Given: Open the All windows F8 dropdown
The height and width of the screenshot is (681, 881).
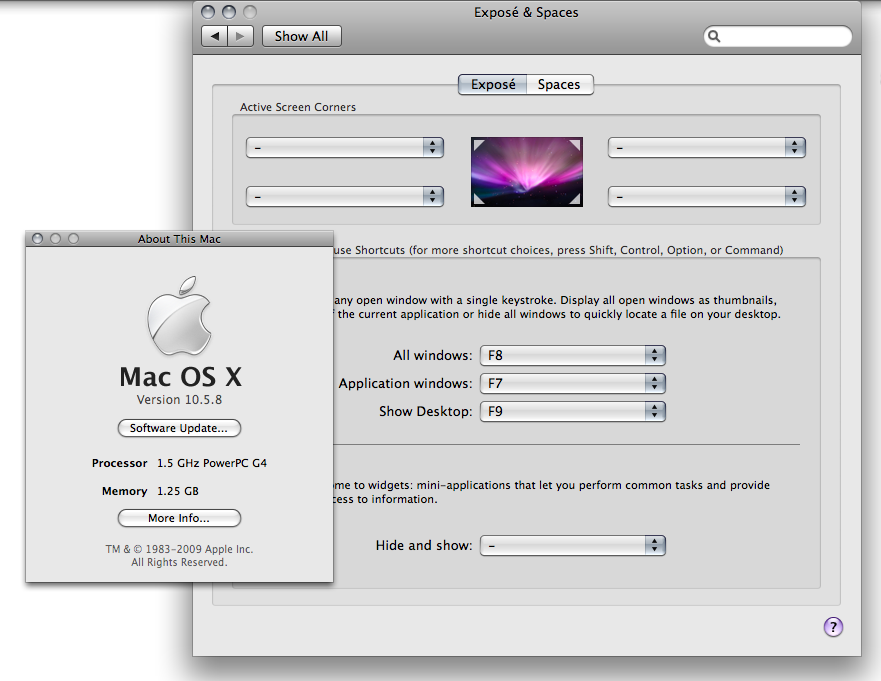Looking at the screenshot, I should pos(573,355).
